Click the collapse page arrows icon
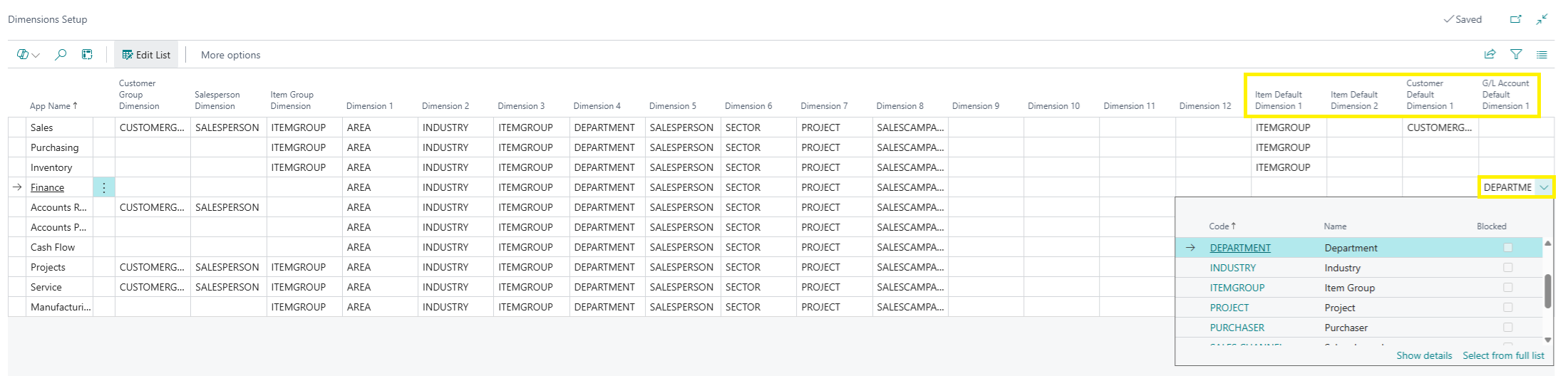Screen dimensions: 1568x376 tap(1542, 19)
